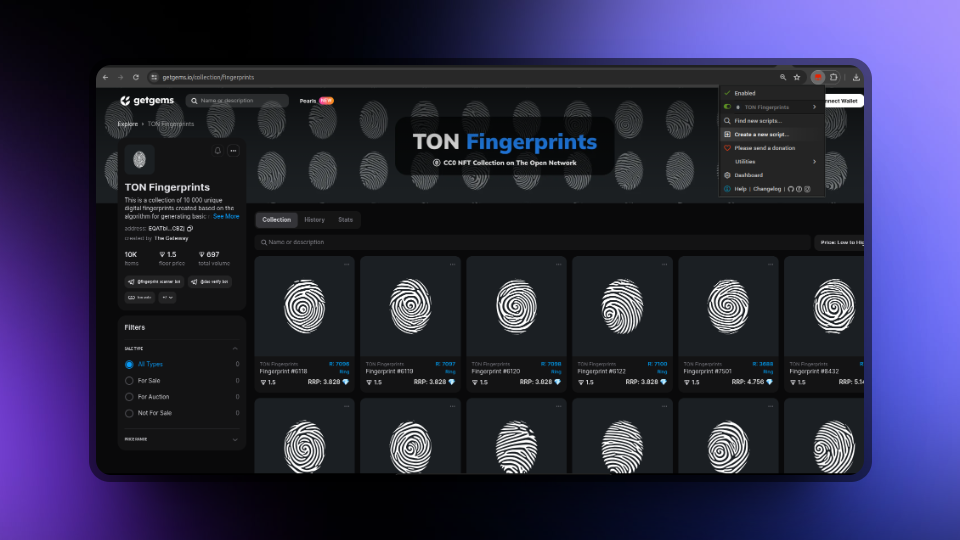This screenshot has height=540, width=960.
Task: Click the TON Fingerprints collection avatar
Action: (x=140, y=160)
